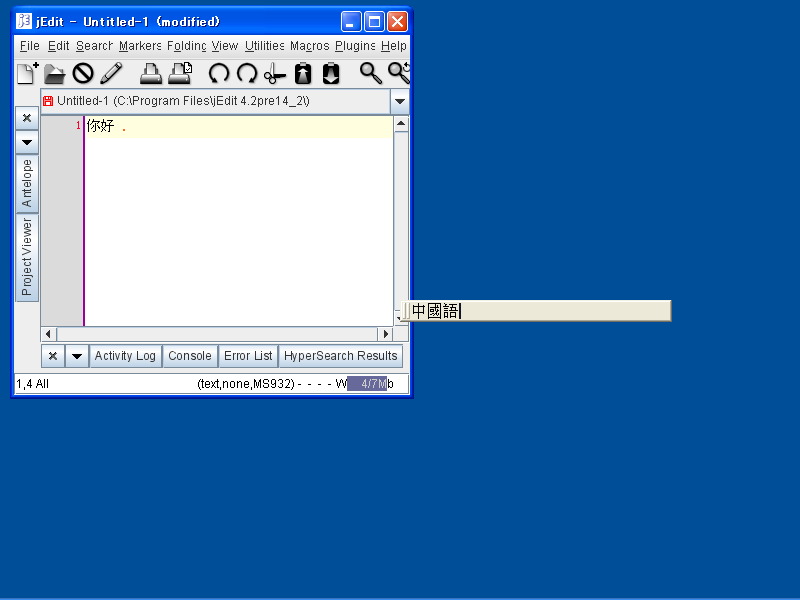Screen dimensions: 800x600
Task: Toggle the Antelope side dockable
Action: tap(27, 183)
